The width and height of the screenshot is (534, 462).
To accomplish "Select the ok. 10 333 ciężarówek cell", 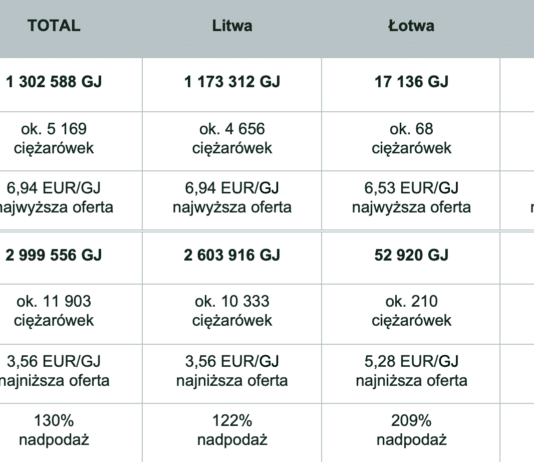I will pyautogui.click(x=232, y=311).
